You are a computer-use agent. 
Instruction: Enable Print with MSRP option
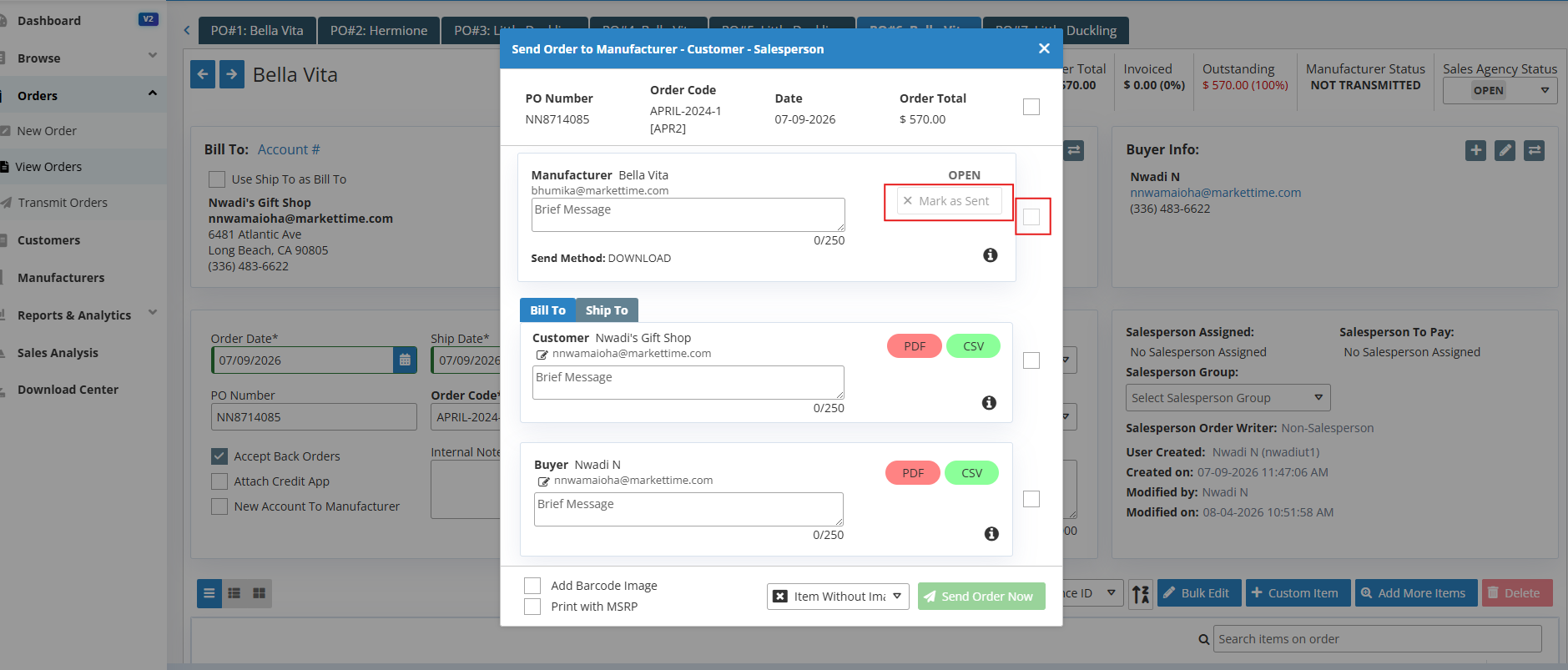(x=532, y=607)
